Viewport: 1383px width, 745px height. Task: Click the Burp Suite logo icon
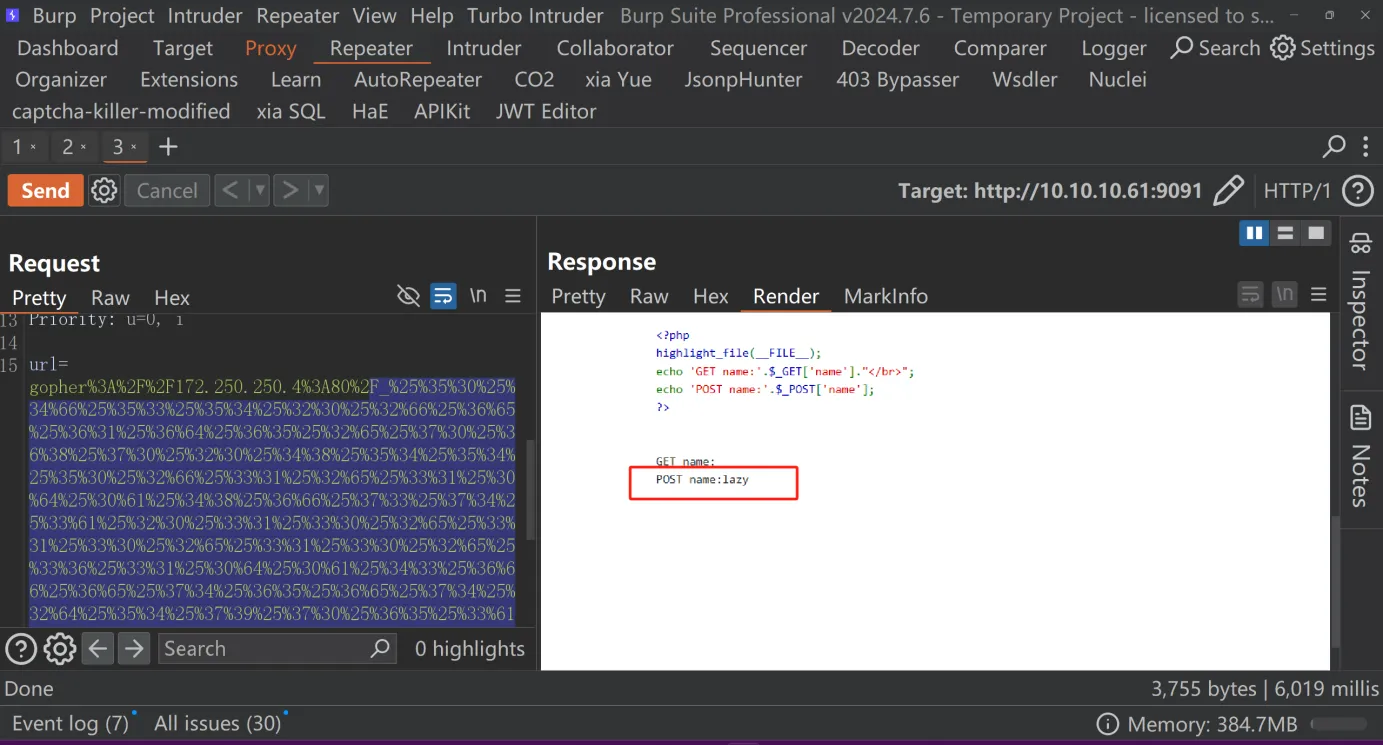point(14,16)
